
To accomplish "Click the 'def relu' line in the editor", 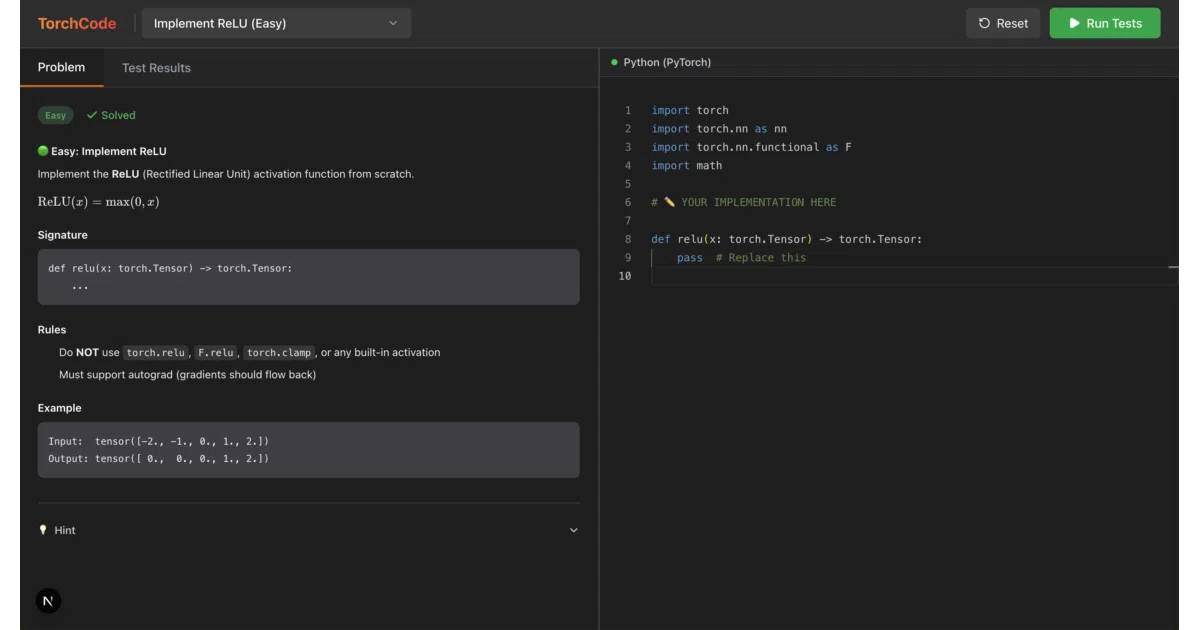I will pyautogui.click(x=787, y=239).
